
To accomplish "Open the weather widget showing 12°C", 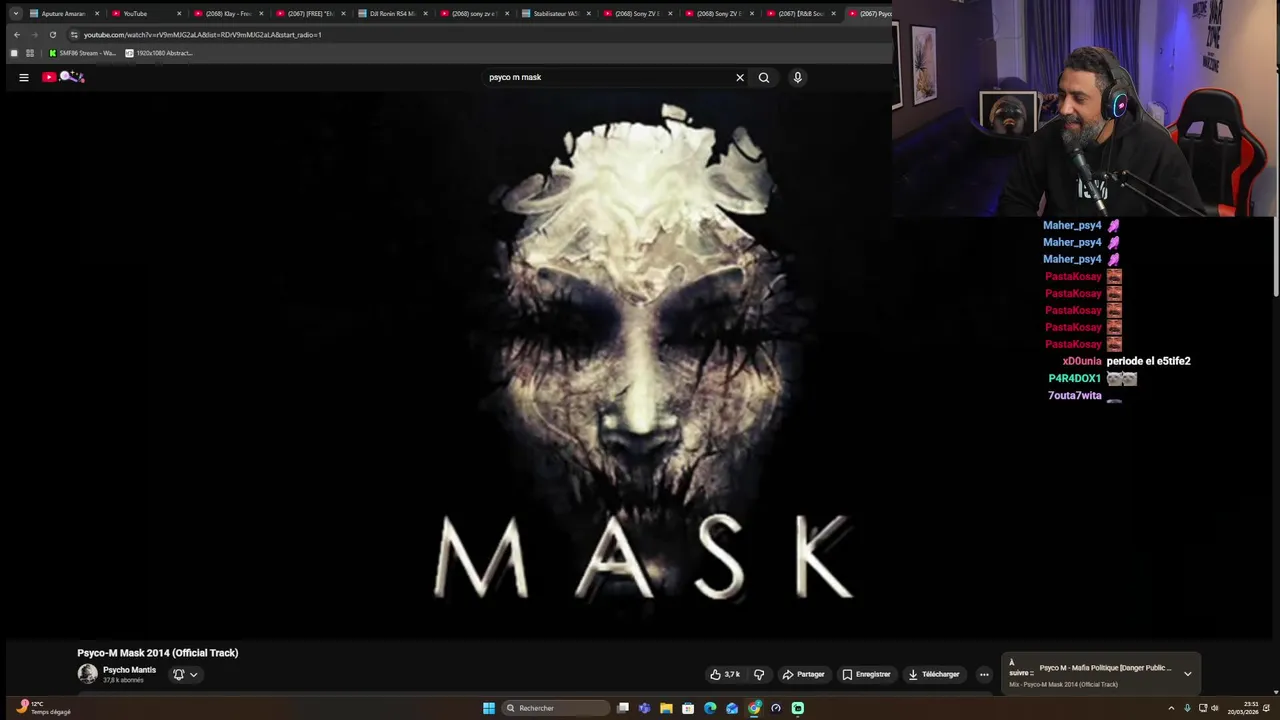I will coord(44,708).
